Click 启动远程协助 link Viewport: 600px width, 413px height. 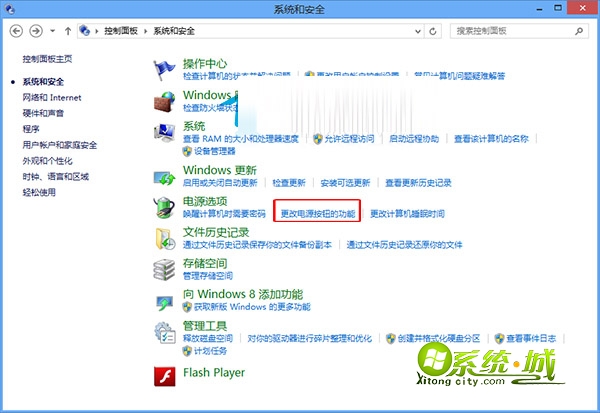[x=414, y=139]
